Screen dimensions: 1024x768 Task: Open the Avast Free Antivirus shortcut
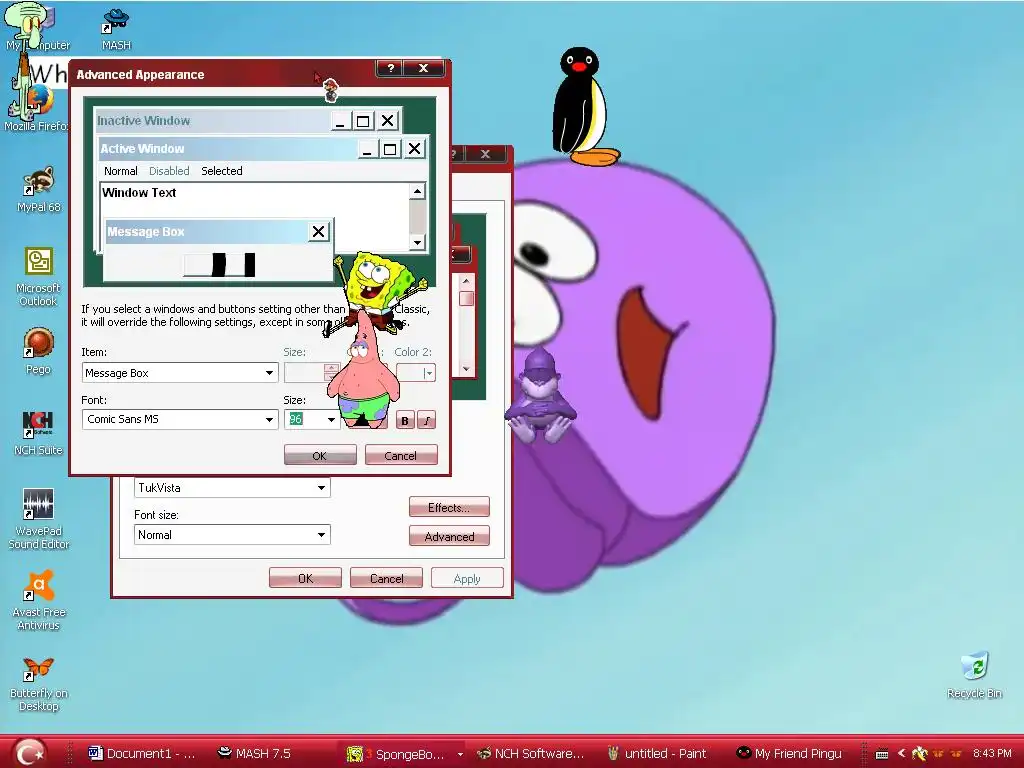(39, 600)
